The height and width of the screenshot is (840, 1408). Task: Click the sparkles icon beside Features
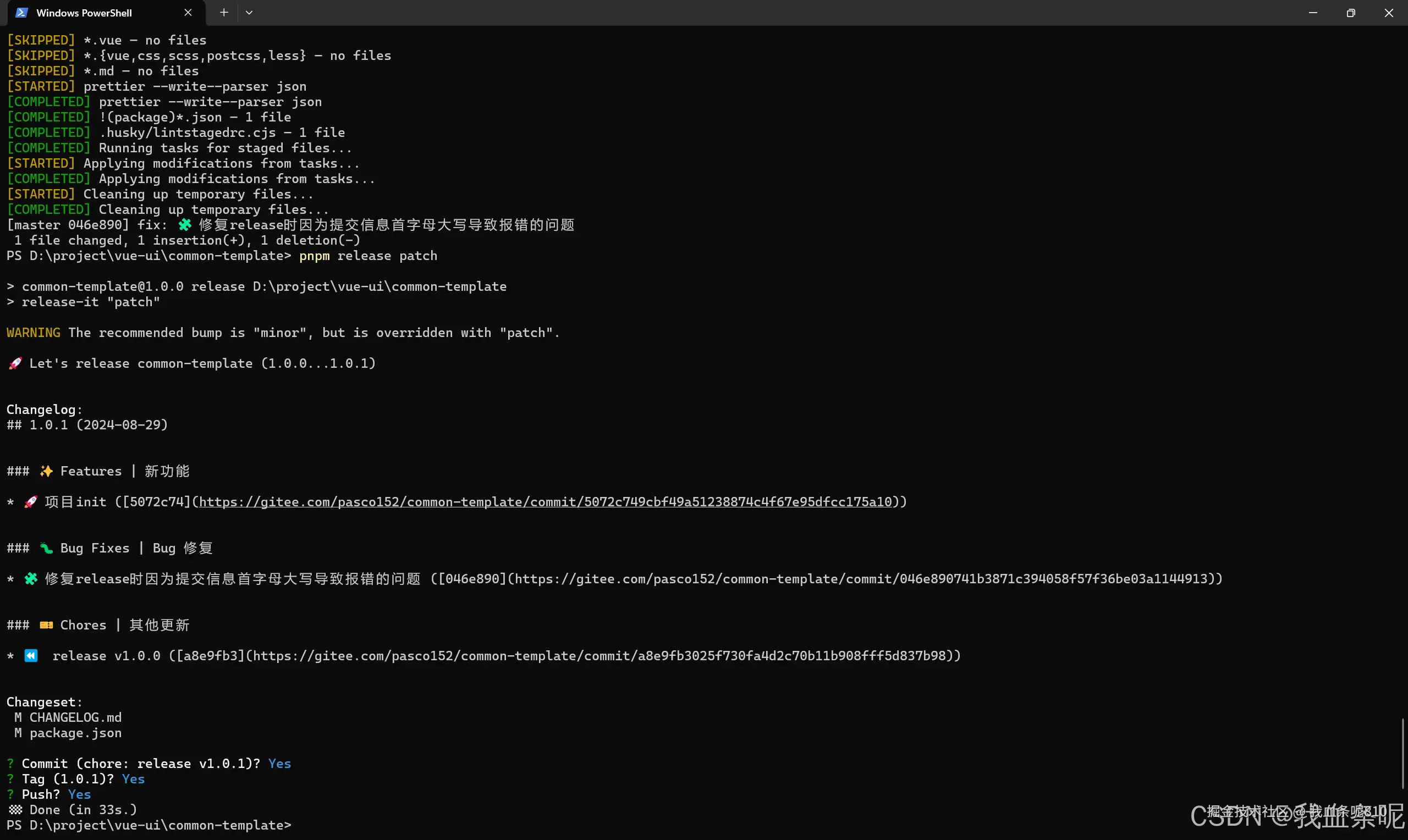(46, 471)
